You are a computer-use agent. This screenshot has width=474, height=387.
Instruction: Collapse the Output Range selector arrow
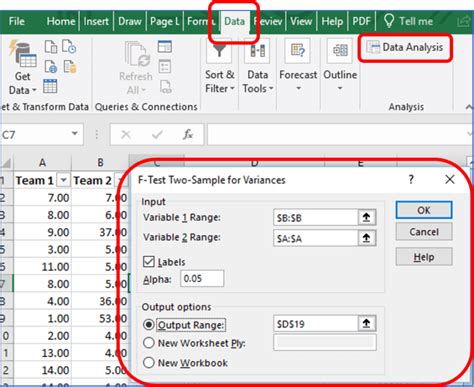(x=367, y=323)
